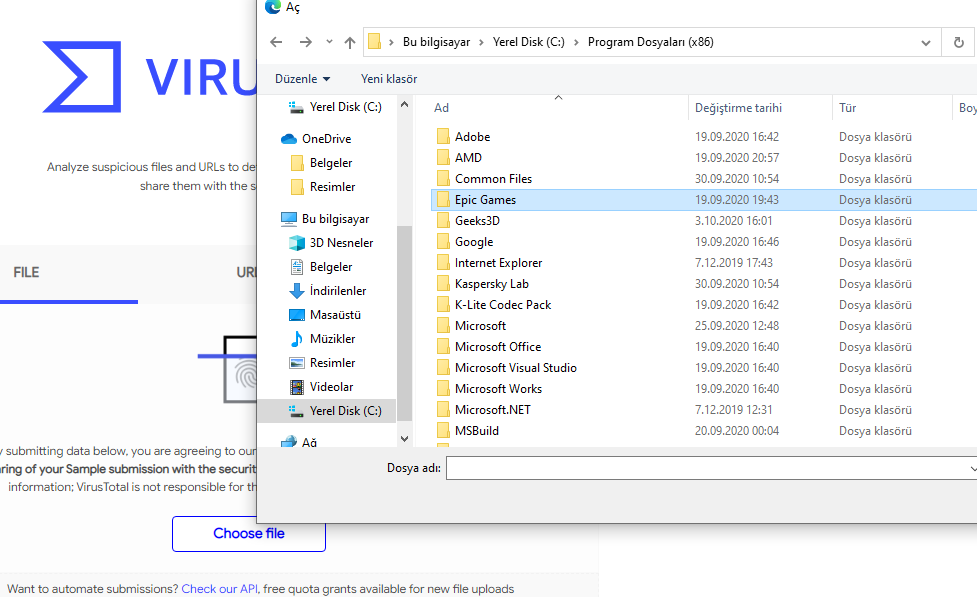Select Bu bilgisayar in the address breadcrumb
The height and width of the screenshot is (597, 977).
tap(436, 42)
